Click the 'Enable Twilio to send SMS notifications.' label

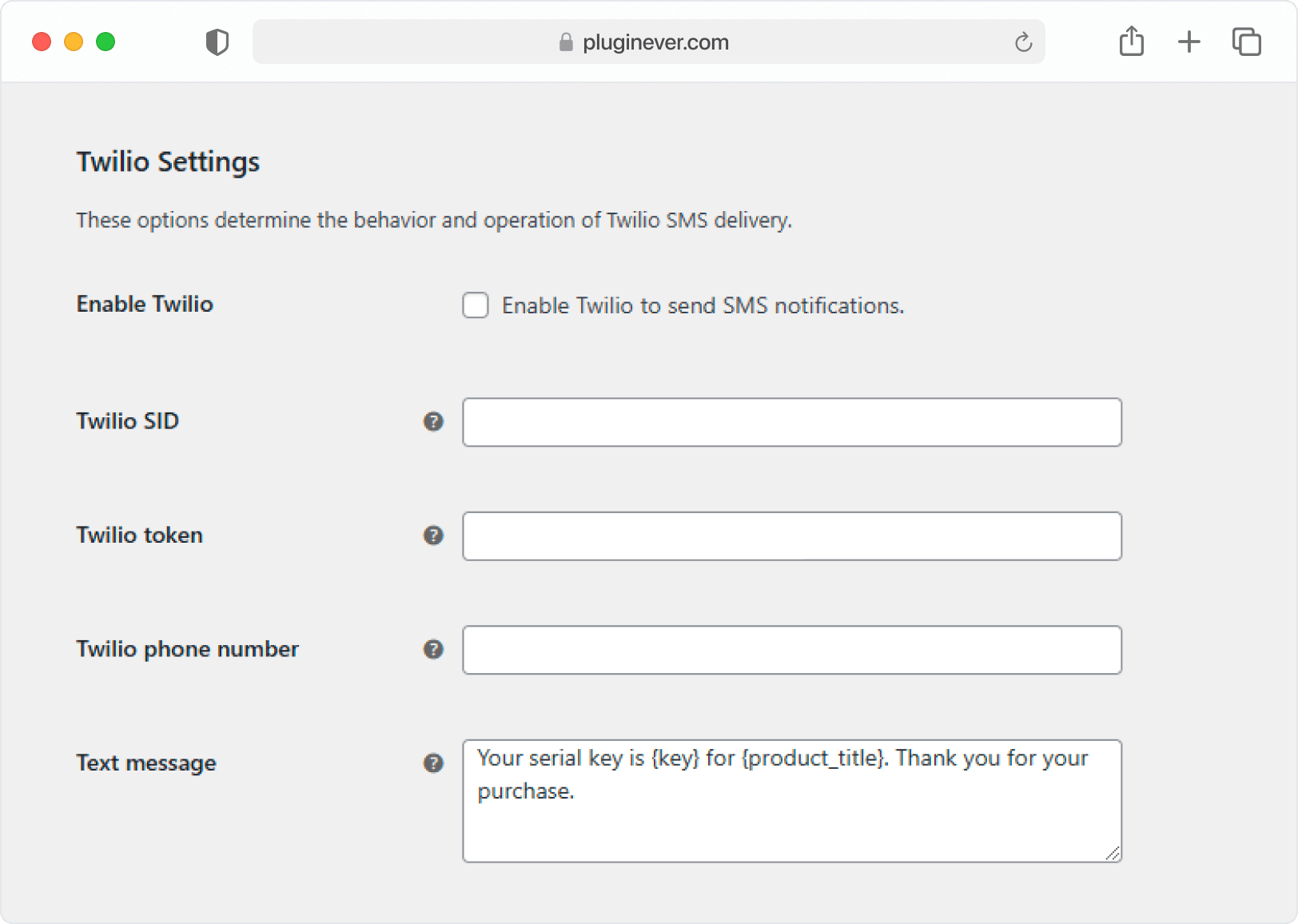point(703,305)
